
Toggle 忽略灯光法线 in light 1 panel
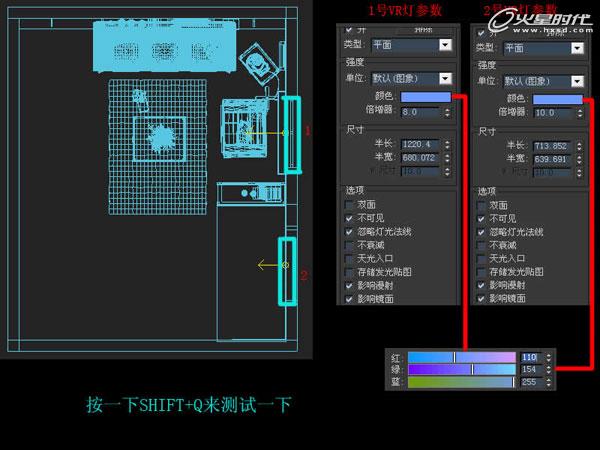[x=349, y=232]
